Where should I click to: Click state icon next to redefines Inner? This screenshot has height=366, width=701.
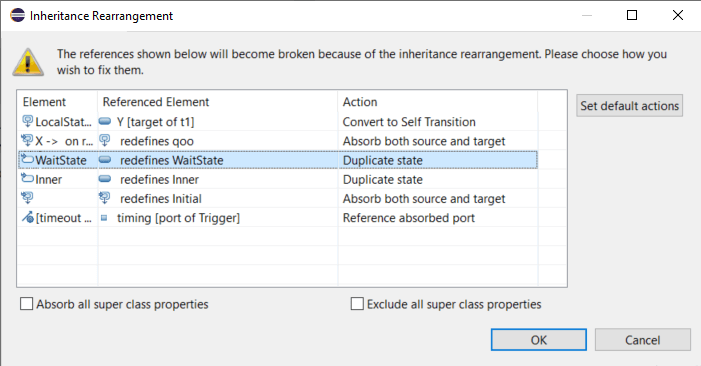(105, 179)
